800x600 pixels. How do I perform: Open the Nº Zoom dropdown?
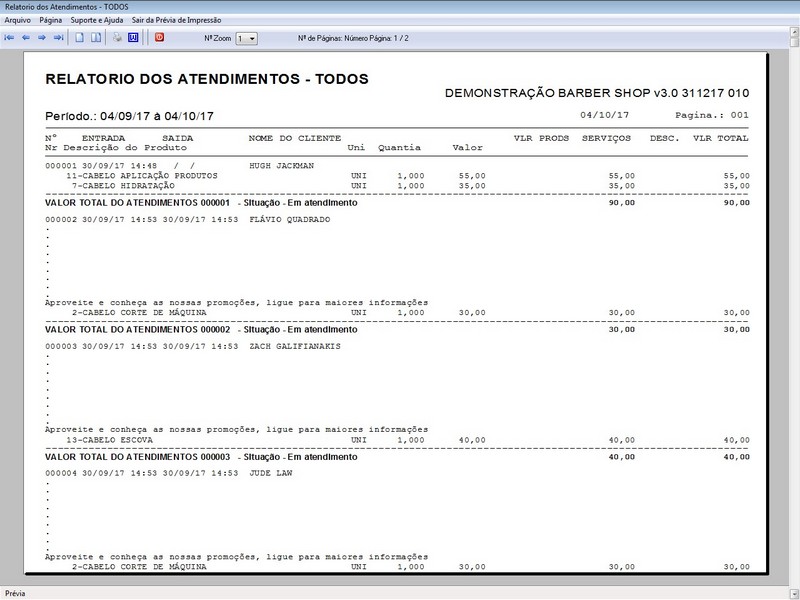pos(246,38)
